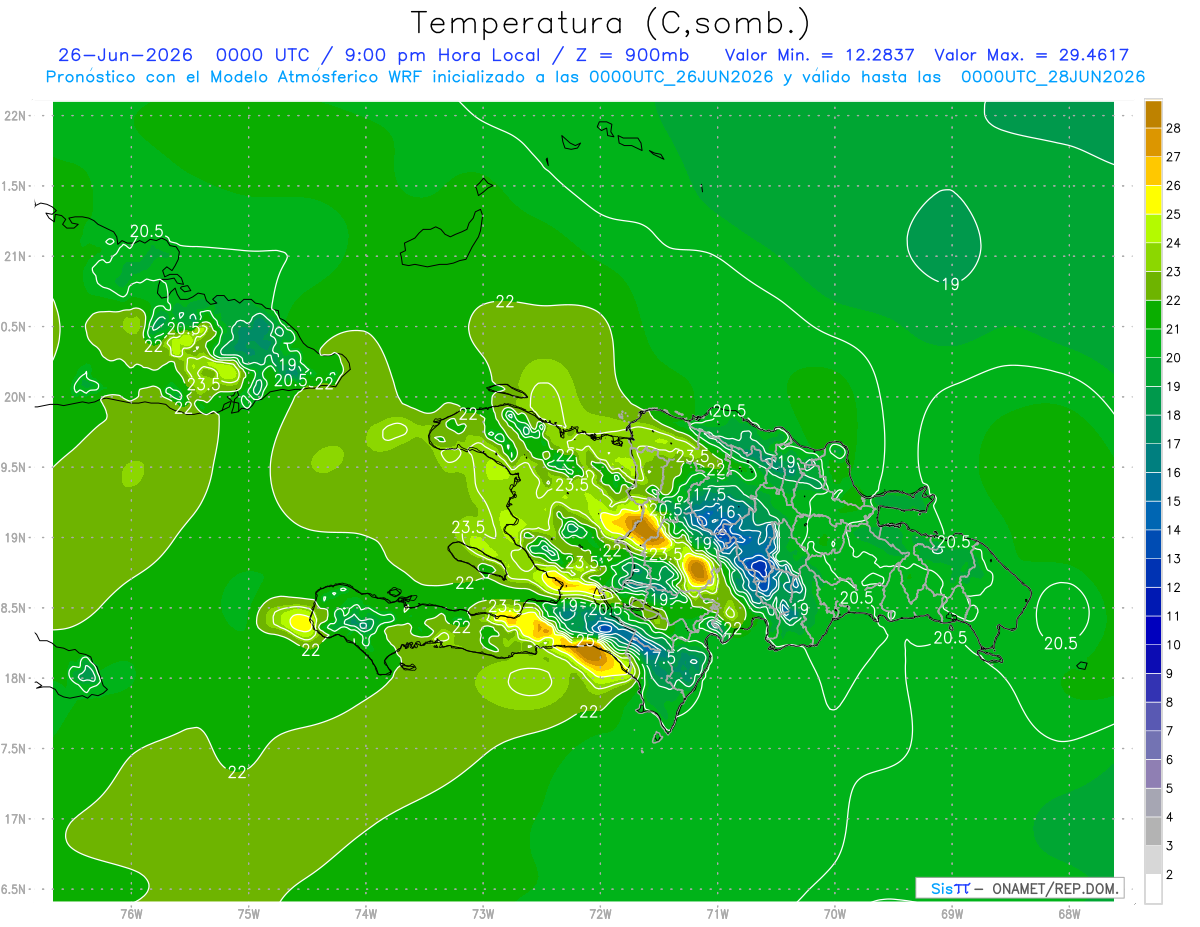The height and width of the screenshot is (927, 1200).
Task: Click the "15" label on the color scale
Action: (x=1174, y=501)
